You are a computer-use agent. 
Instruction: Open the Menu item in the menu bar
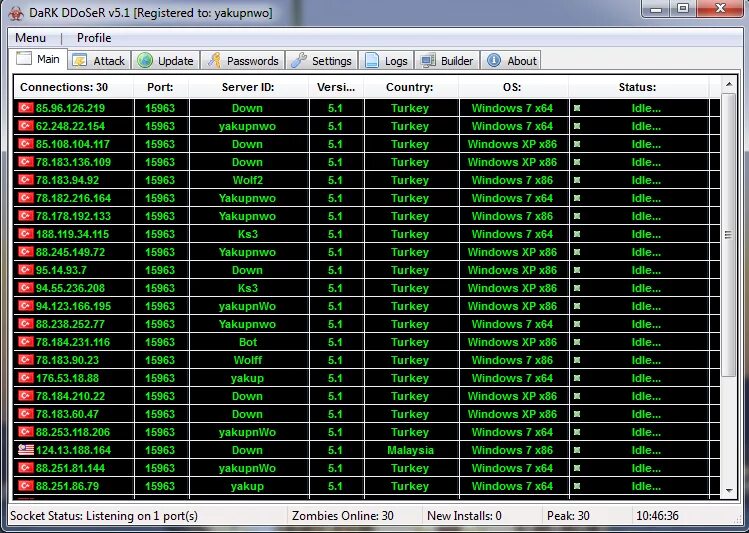click(x=31, y=38)
